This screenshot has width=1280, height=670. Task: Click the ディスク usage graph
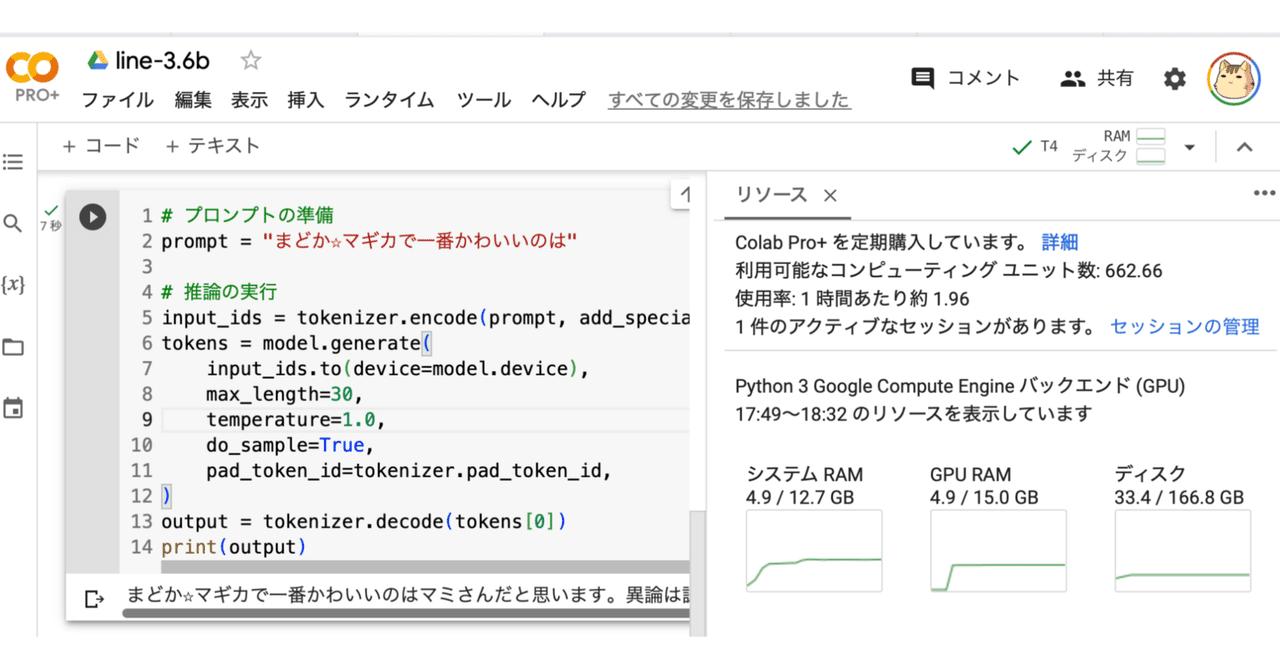1182,551
